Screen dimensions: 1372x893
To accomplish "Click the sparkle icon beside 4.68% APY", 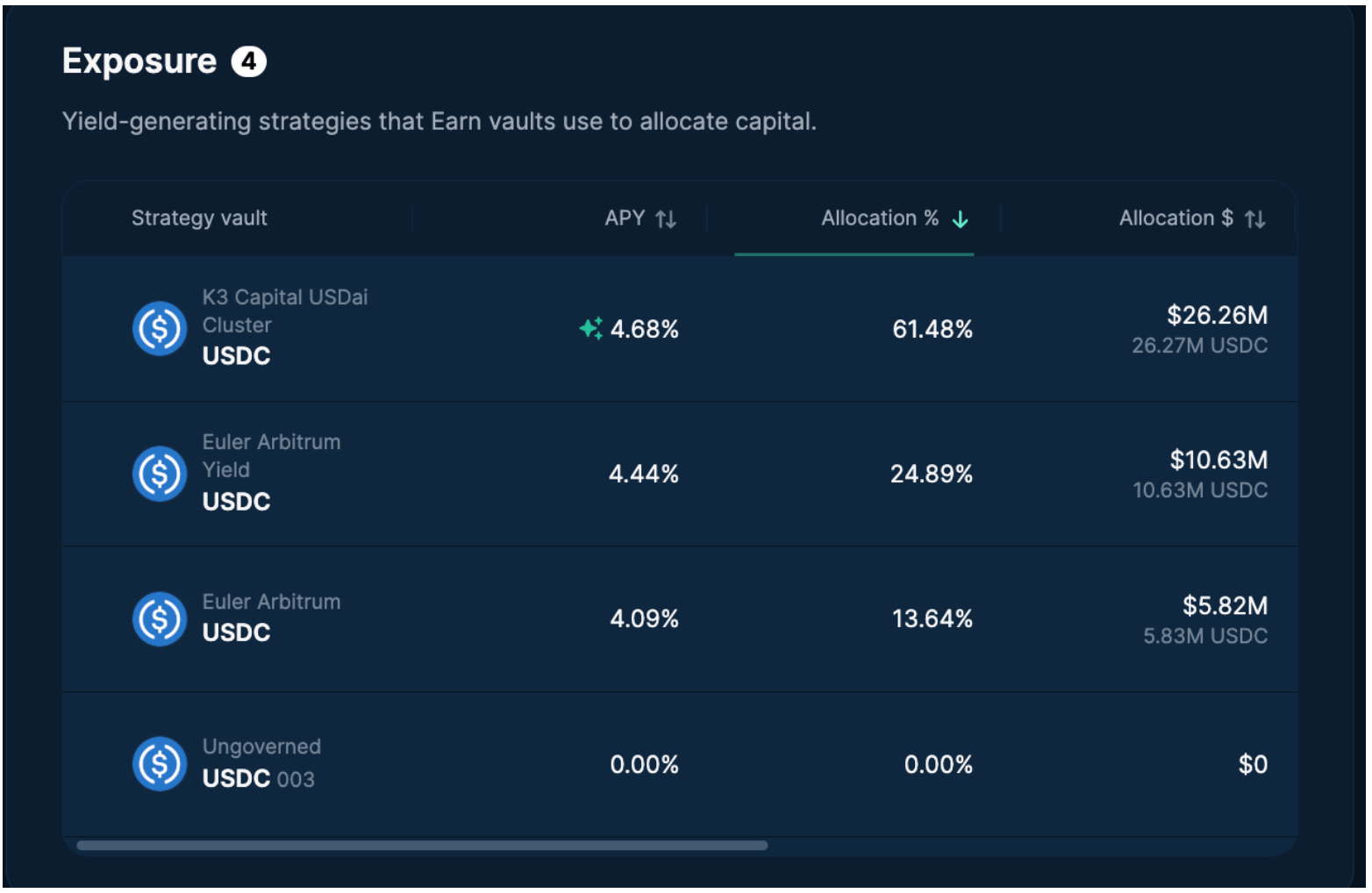I will 590,328.
